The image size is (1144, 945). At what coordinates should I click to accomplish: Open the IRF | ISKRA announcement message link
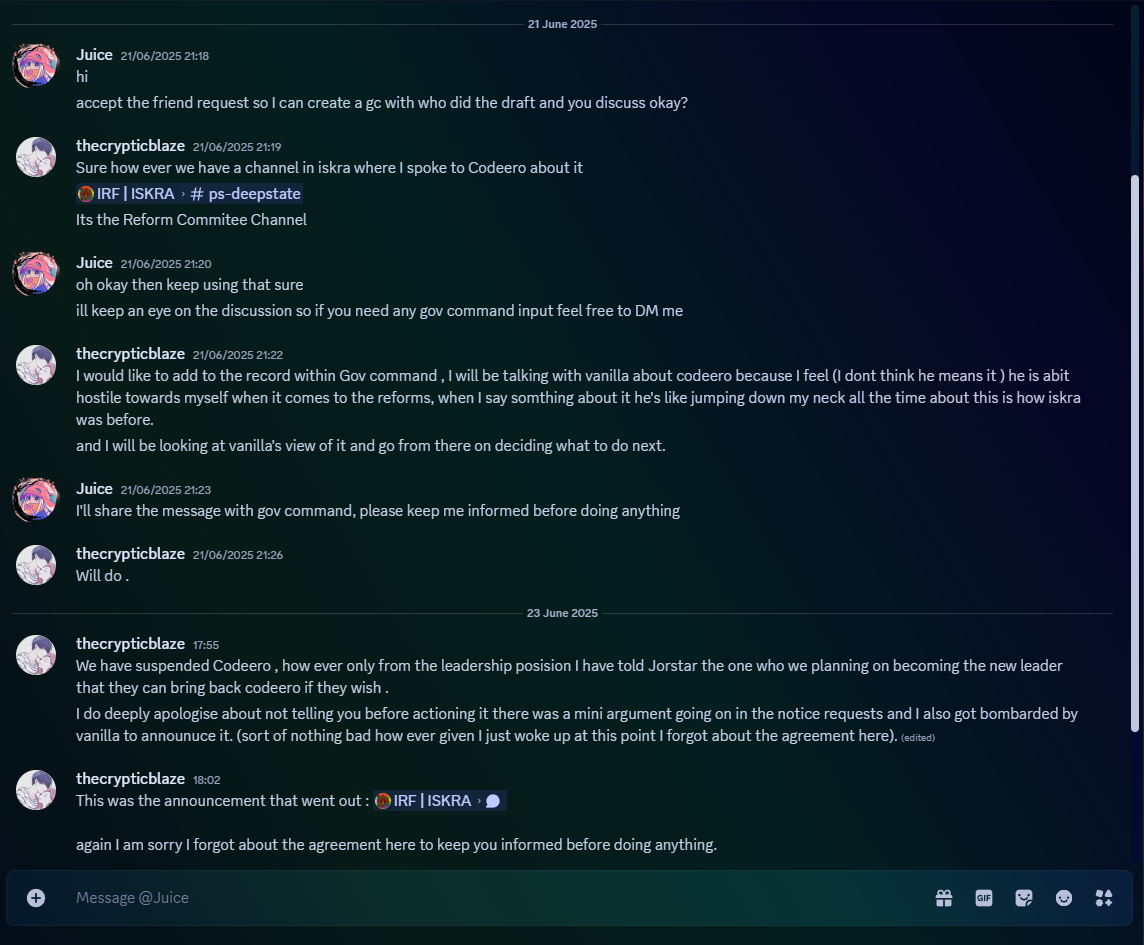[x=439, y=801]
